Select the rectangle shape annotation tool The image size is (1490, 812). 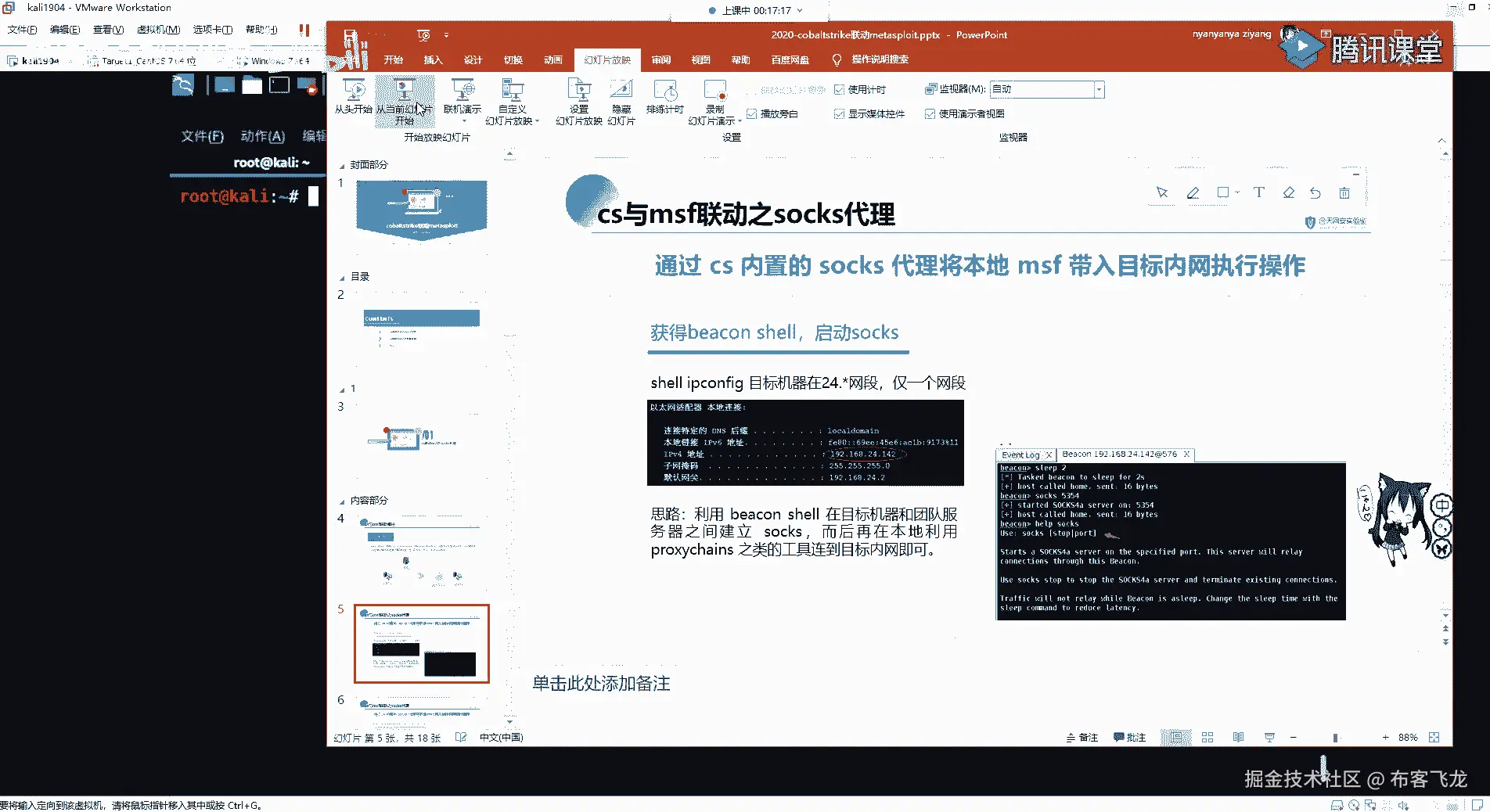(1223, 192)
